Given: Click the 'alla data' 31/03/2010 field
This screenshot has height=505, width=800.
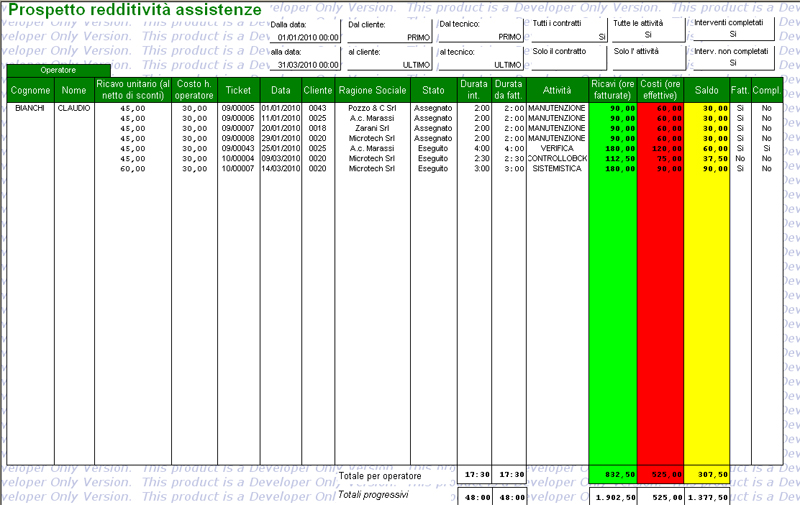Looking at the screenshot, I should tap(305, 59).
